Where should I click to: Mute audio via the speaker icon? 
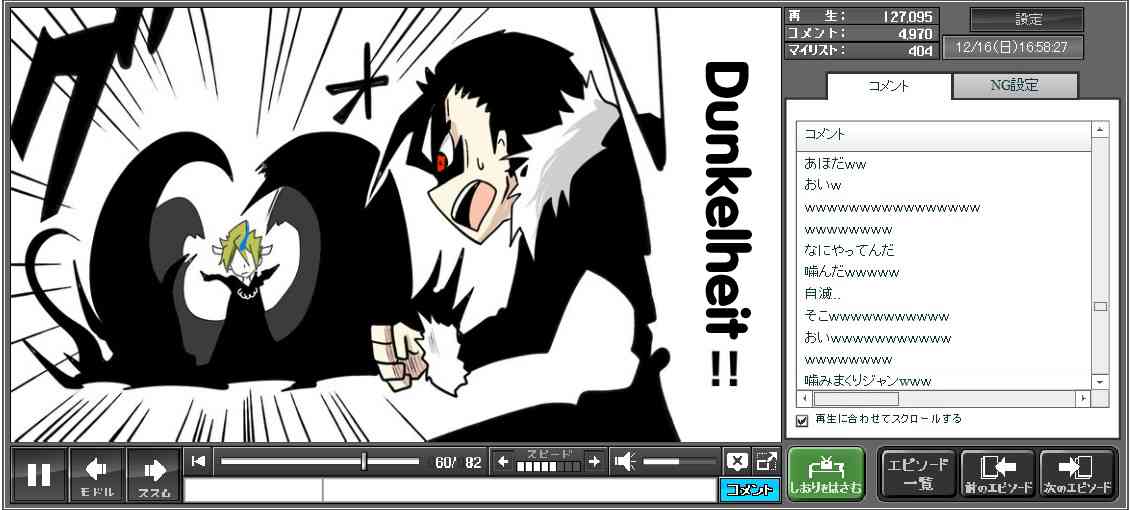click(x=625, y=461)
